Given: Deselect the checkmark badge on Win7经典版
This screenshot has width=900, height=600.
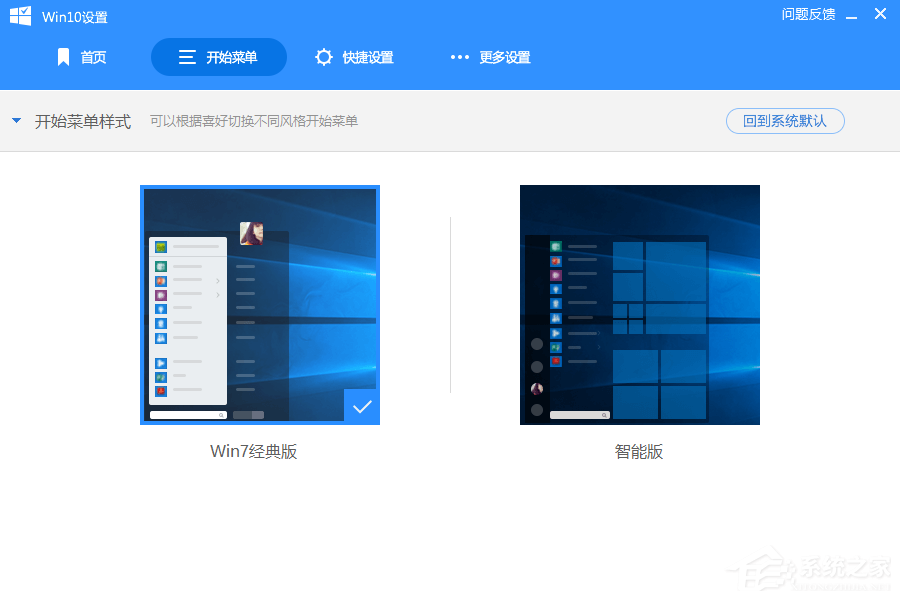Looking at the screenshot, I should click(361, 406).
